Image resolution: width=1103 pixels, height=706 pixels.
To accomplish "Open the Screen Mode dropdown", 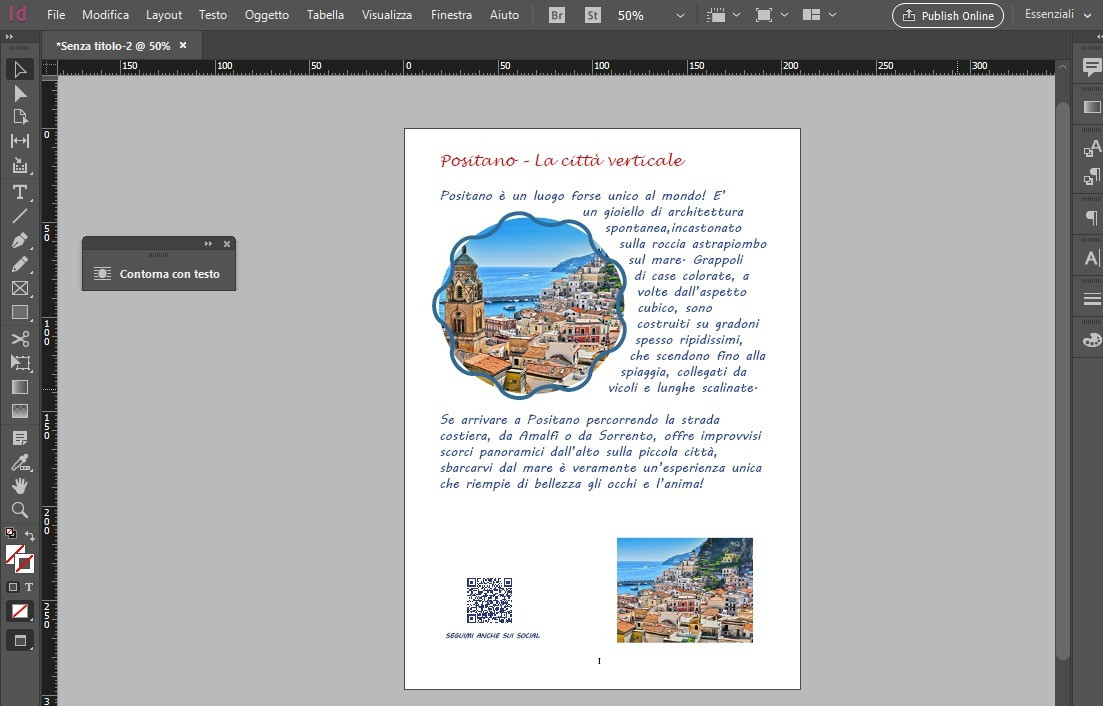I will point(771,15).
